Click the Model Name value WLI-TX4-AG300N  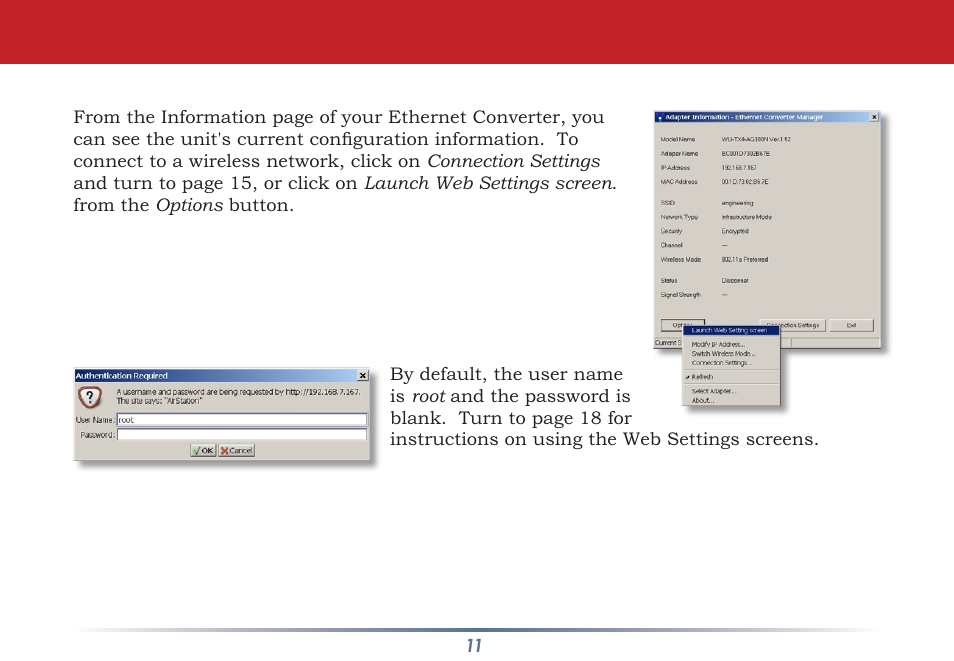coord(756,139)
